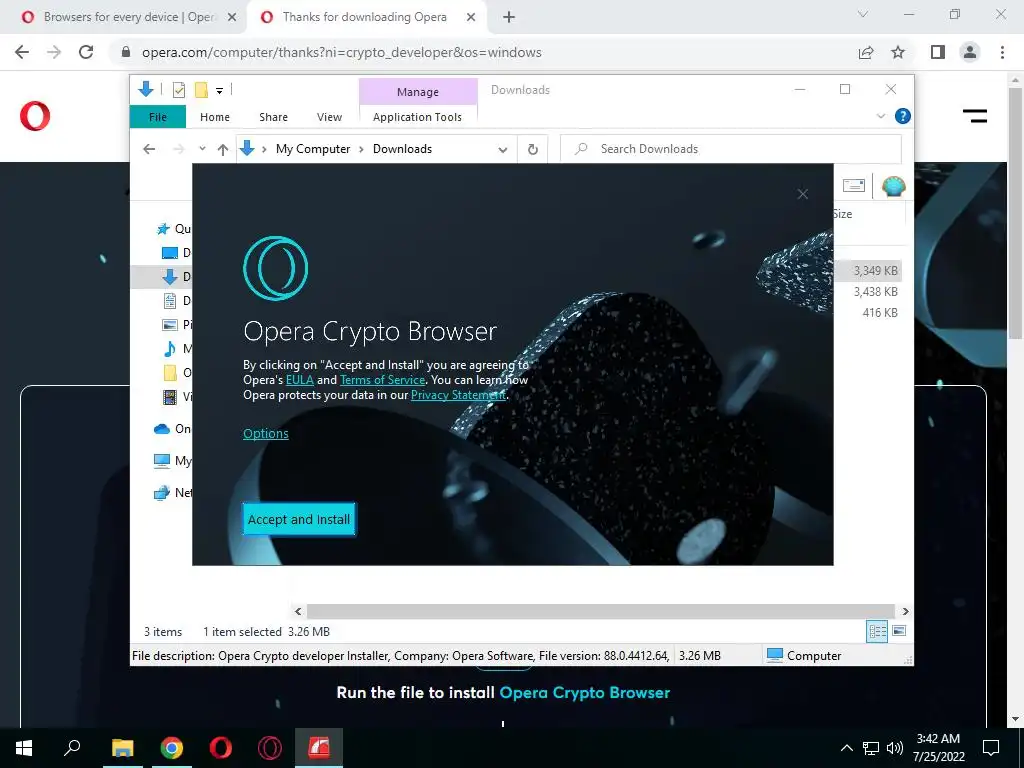Click Downloads in the address breadcrumb

pos(402,149)
